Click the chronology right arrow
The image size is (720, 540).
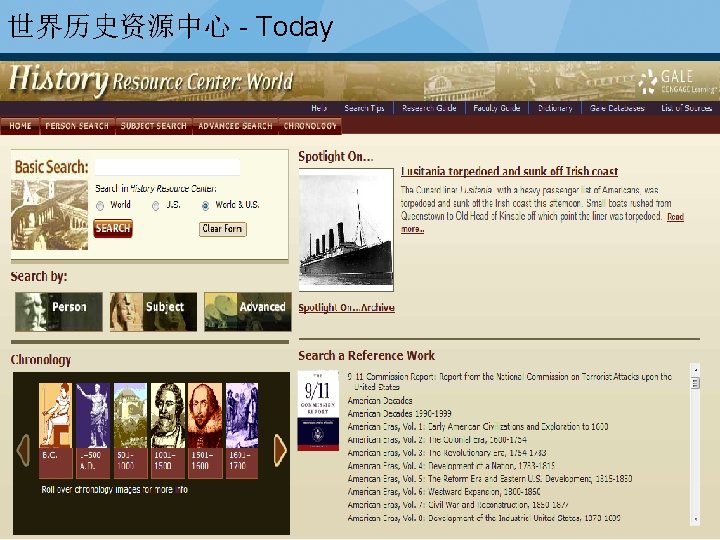(280, 450)
